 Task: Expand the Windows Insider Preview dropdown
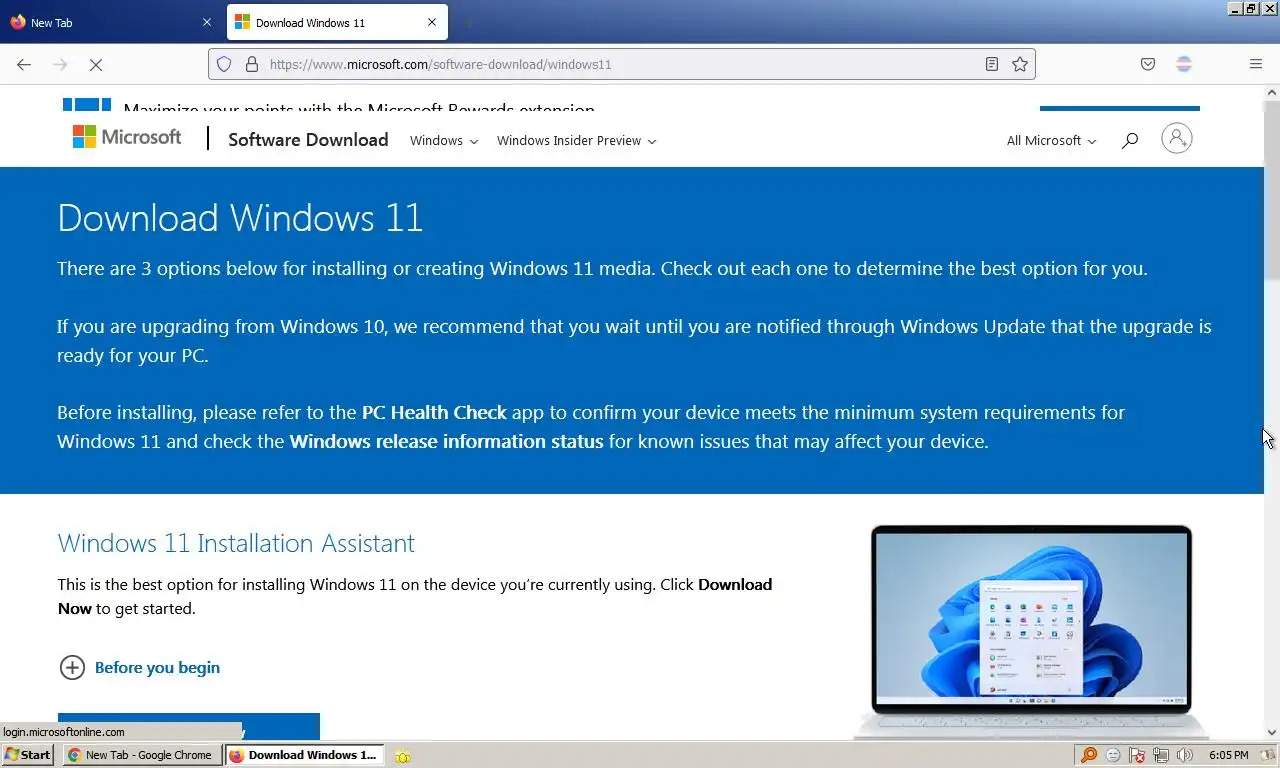[577, 141]
